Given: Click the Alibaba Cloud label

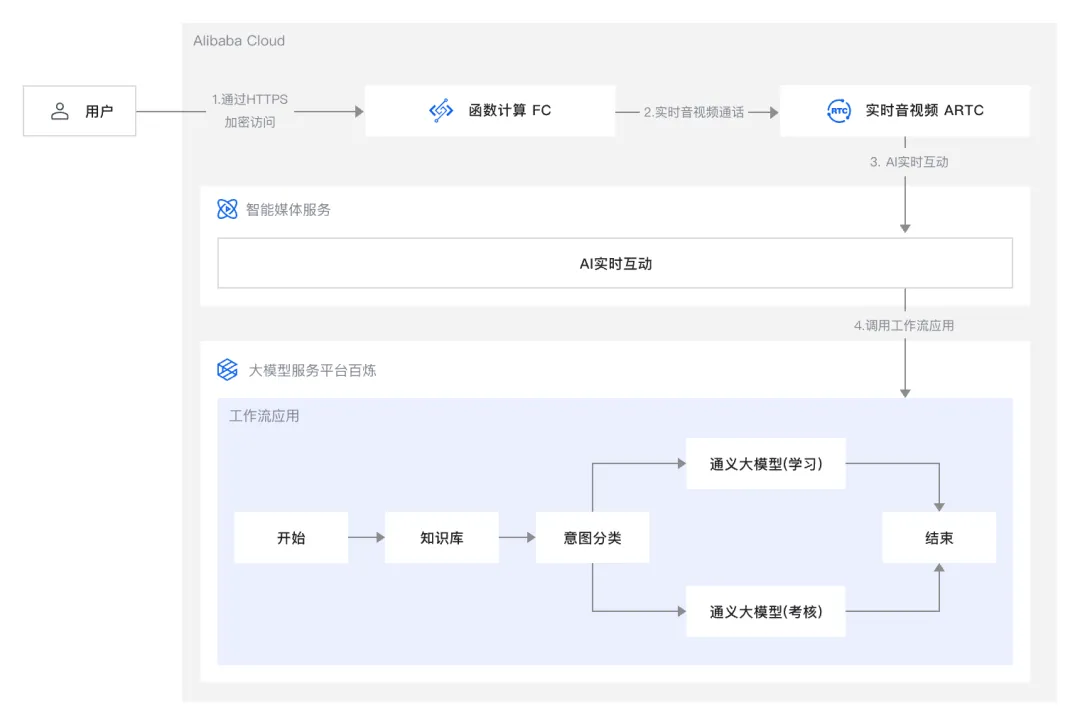Looking at the screenshot, I should click(239, 41).
